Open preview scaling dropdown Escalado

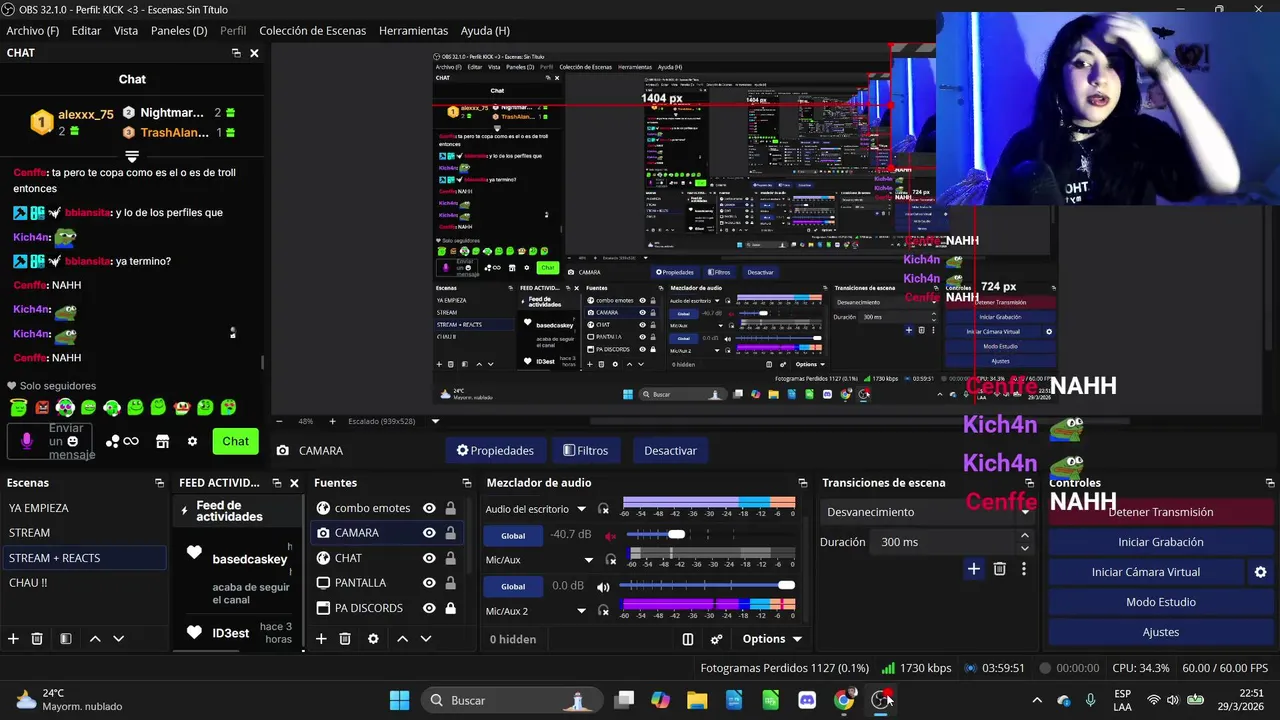click(x=435, y=421)
